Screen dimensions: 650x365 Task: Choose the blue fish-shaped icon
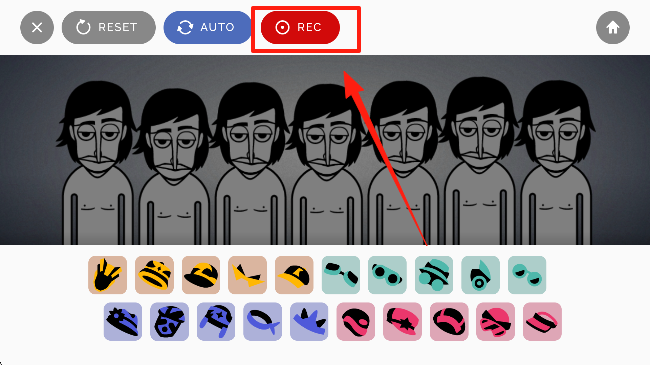pos(262,321)
